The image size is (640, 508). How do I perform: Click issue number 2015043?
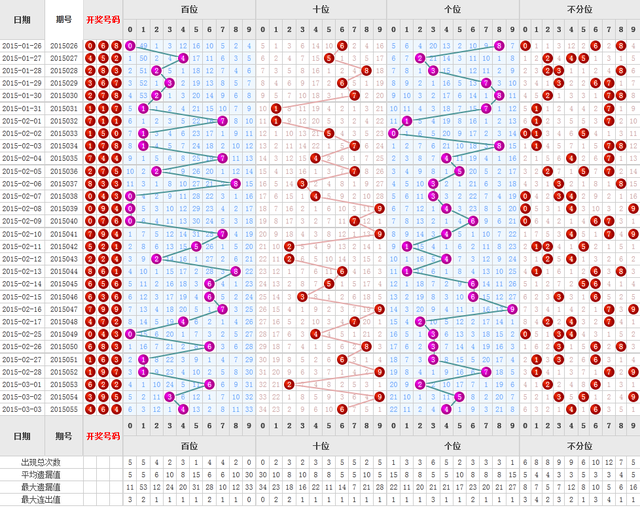coord(64,259)
